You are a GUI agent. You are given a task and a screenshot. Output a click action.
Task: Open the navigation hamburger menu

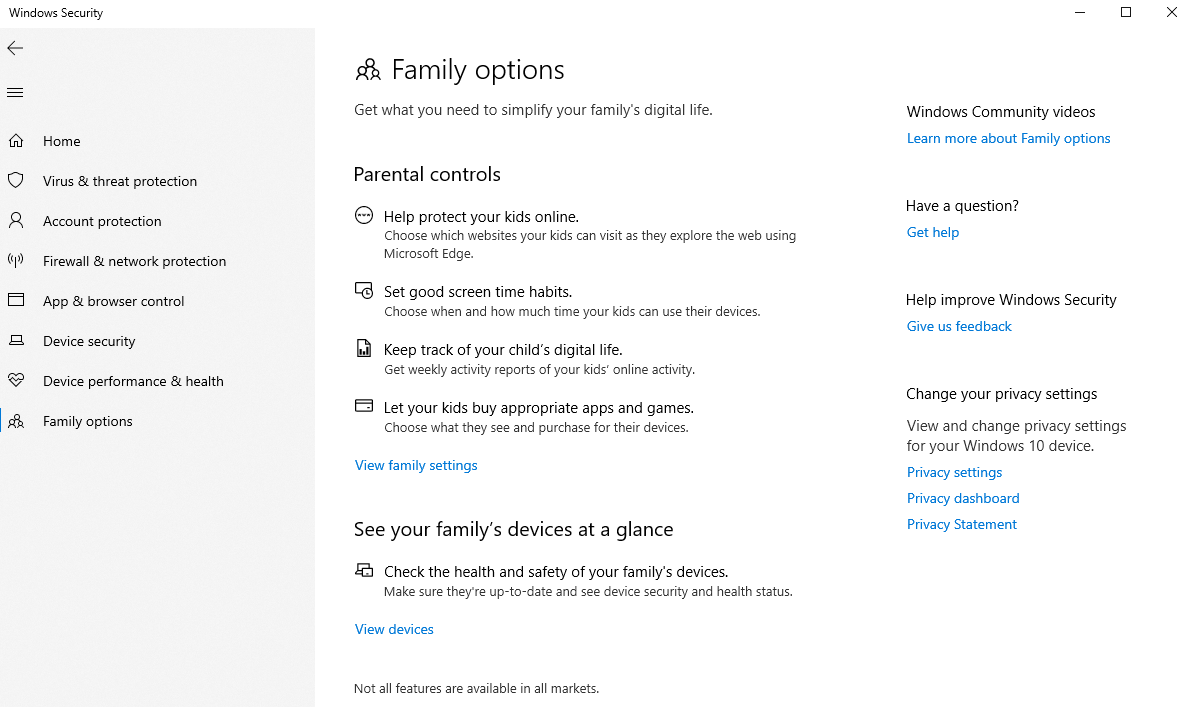click(14, 91)
